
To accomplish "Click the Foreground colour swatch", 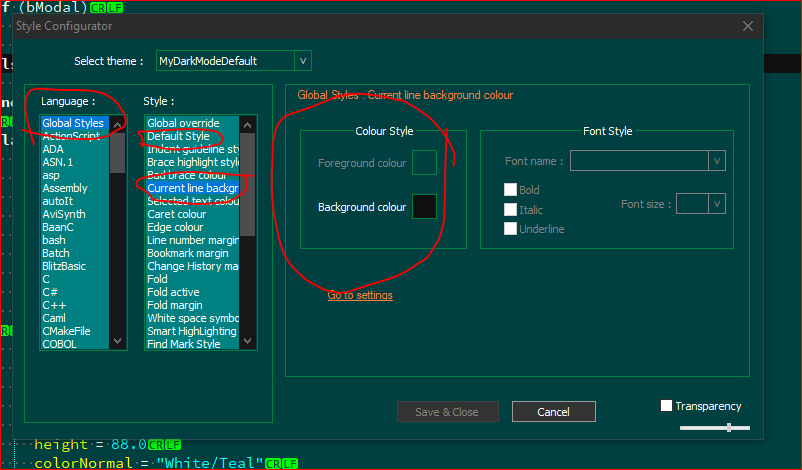I will click(425, 163).
